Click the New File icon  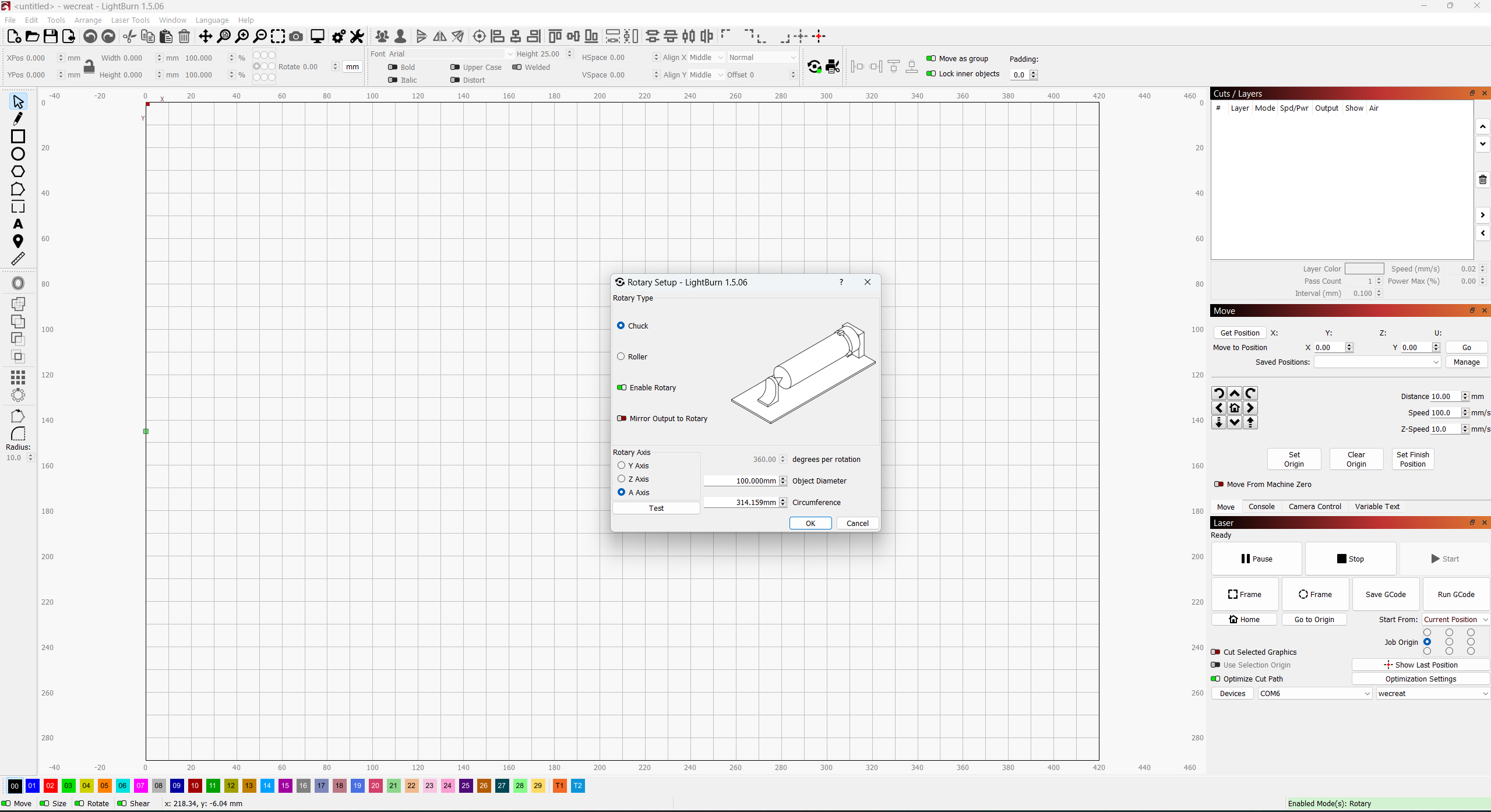click(x=14, y=36)
